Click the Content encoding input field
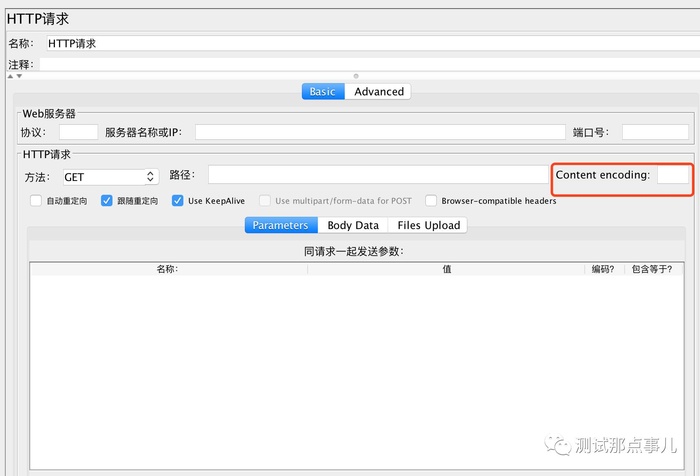 673,175
